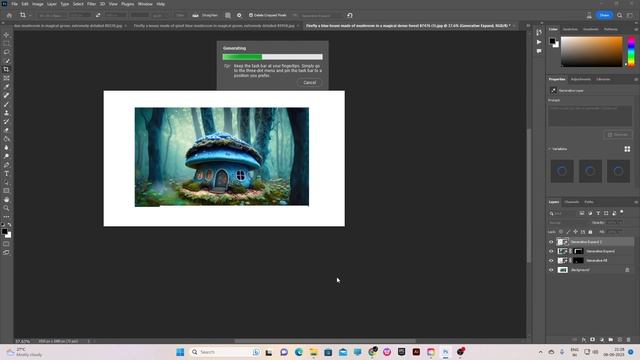Image resolution: width=640 pixels, height=360 pixels.
Task: Select the Crop tool in the toolbox
Action: click(x=6, y=69)
